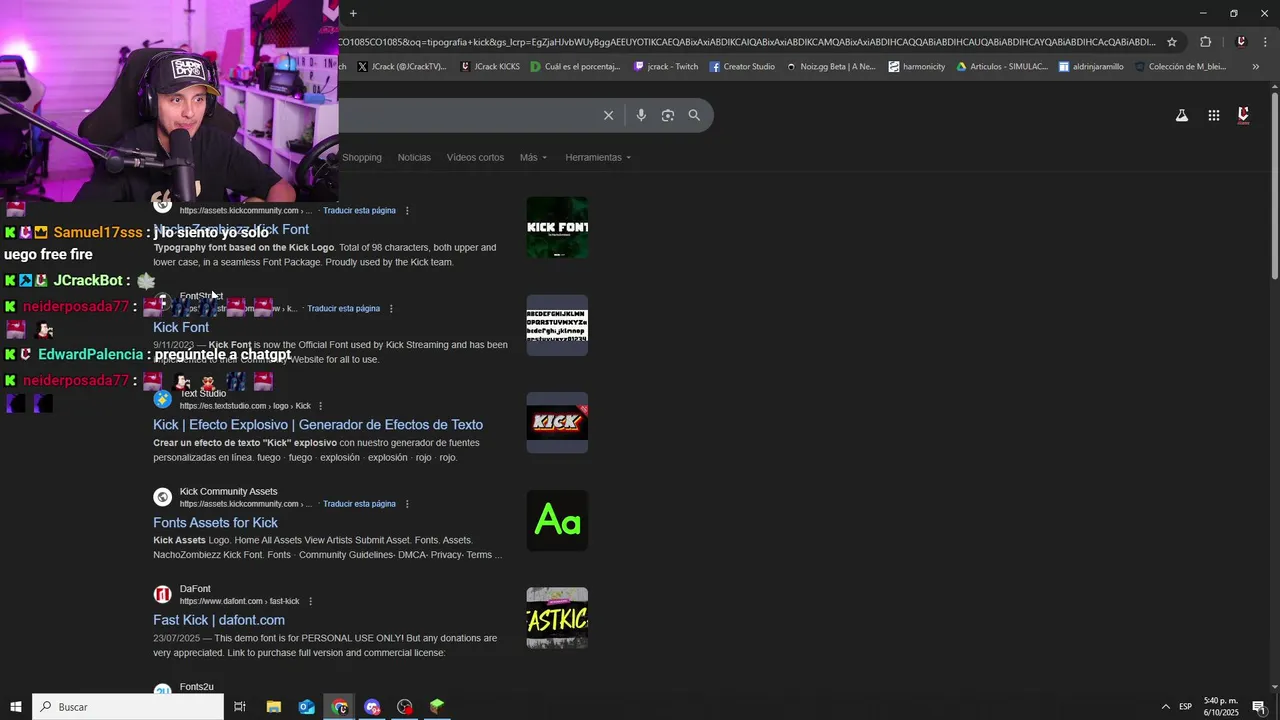Open OBS Studio from taskbar
Viewport: 1280px width, 720px height.
[x=405, y=707]
